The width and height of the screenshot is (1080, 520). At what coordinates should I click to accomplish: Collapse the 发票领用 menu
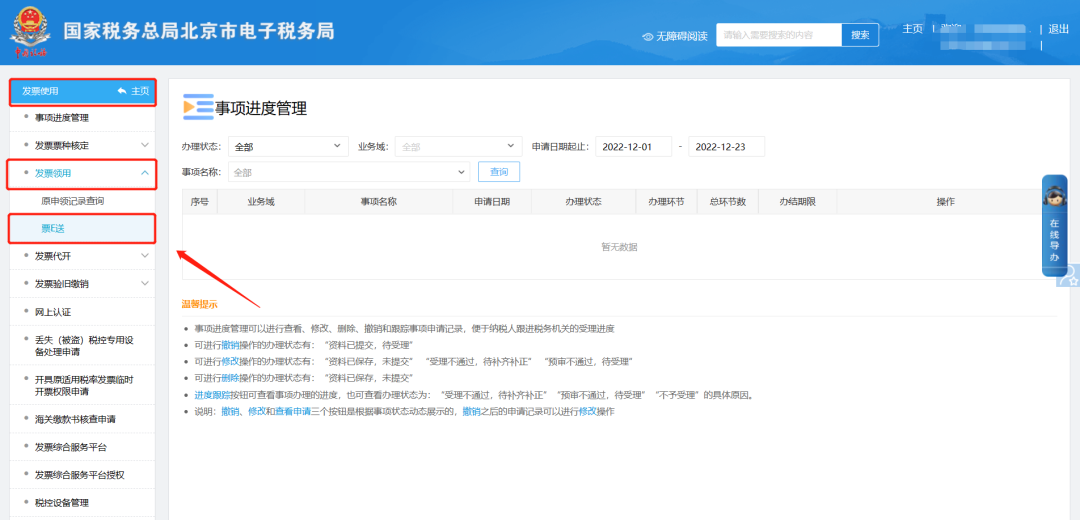coord(144,173)
